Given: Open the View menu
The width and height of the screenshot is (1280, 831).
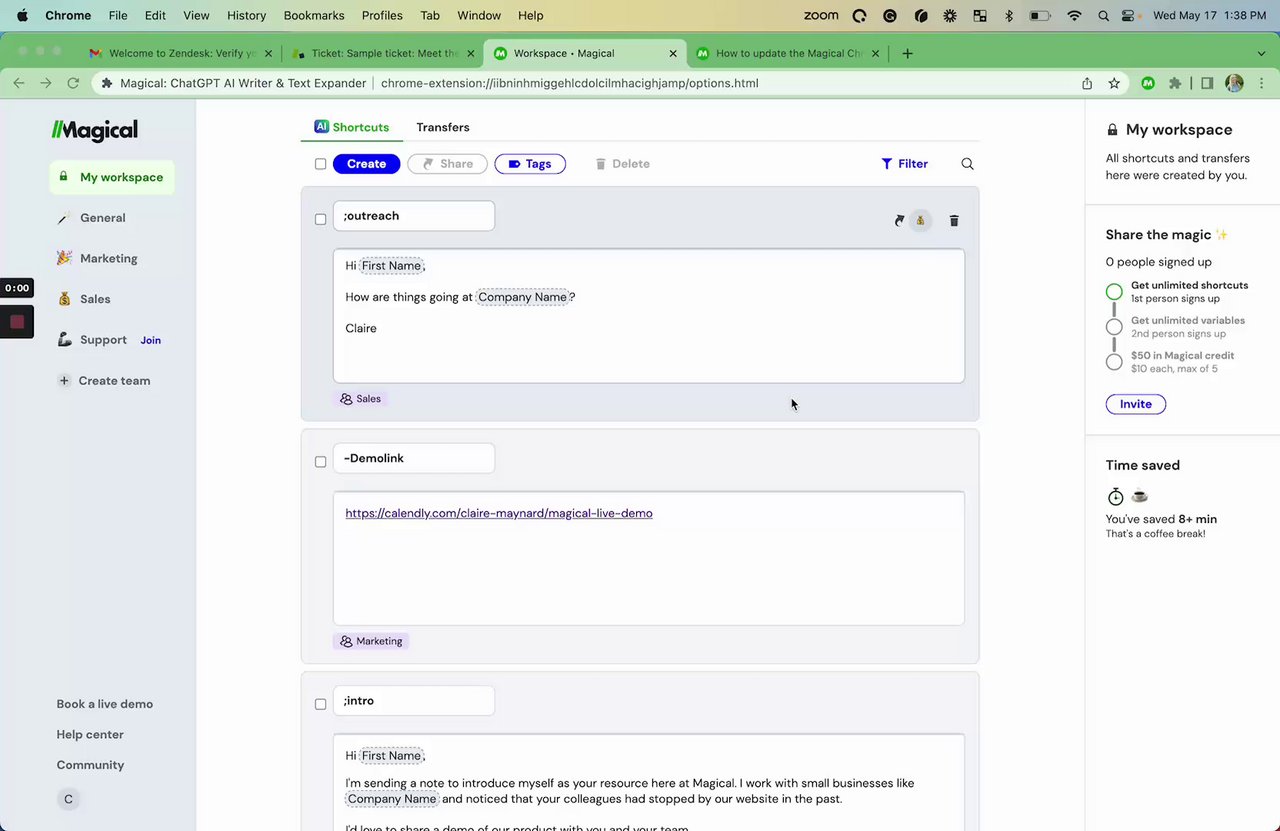Looking at the screenshot, I should point(196,15).
